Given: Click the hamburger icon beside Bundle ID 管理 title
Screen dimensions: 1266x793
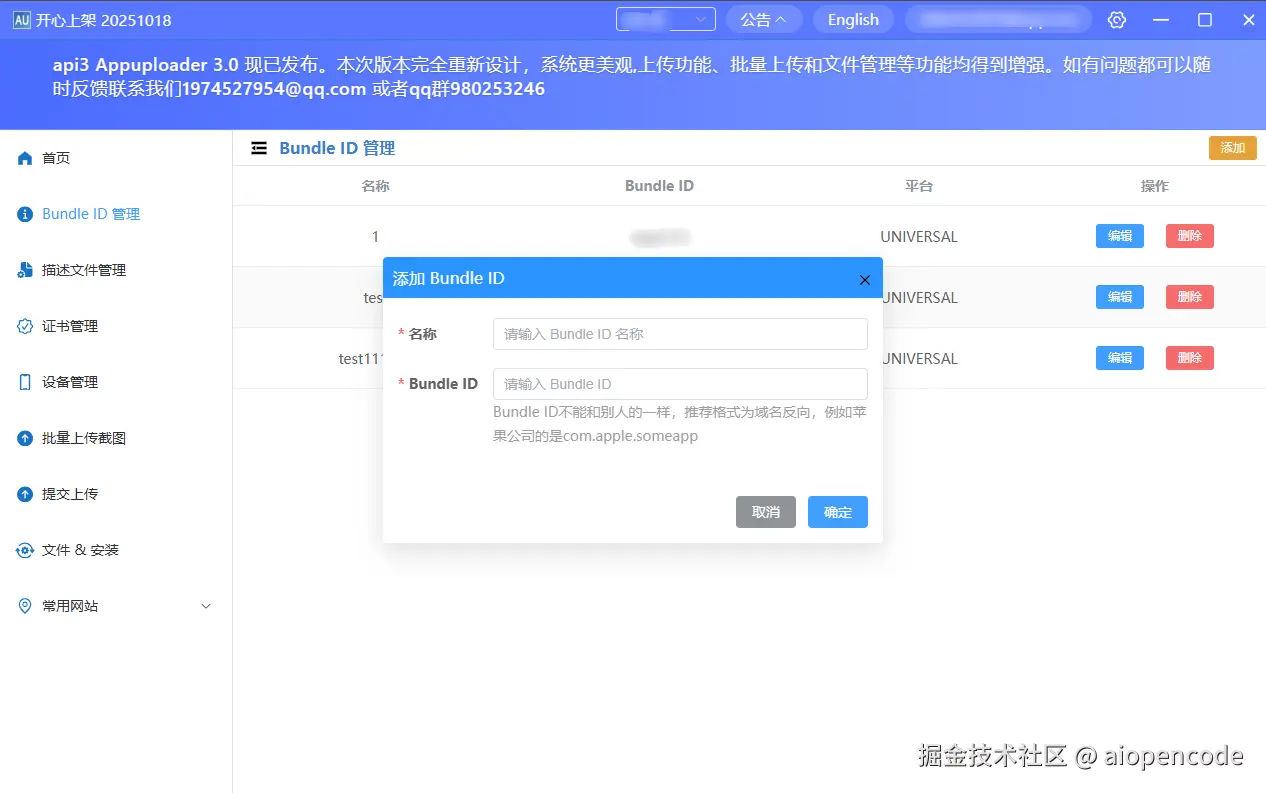Looking at the screenshot, I should point(258,147).
